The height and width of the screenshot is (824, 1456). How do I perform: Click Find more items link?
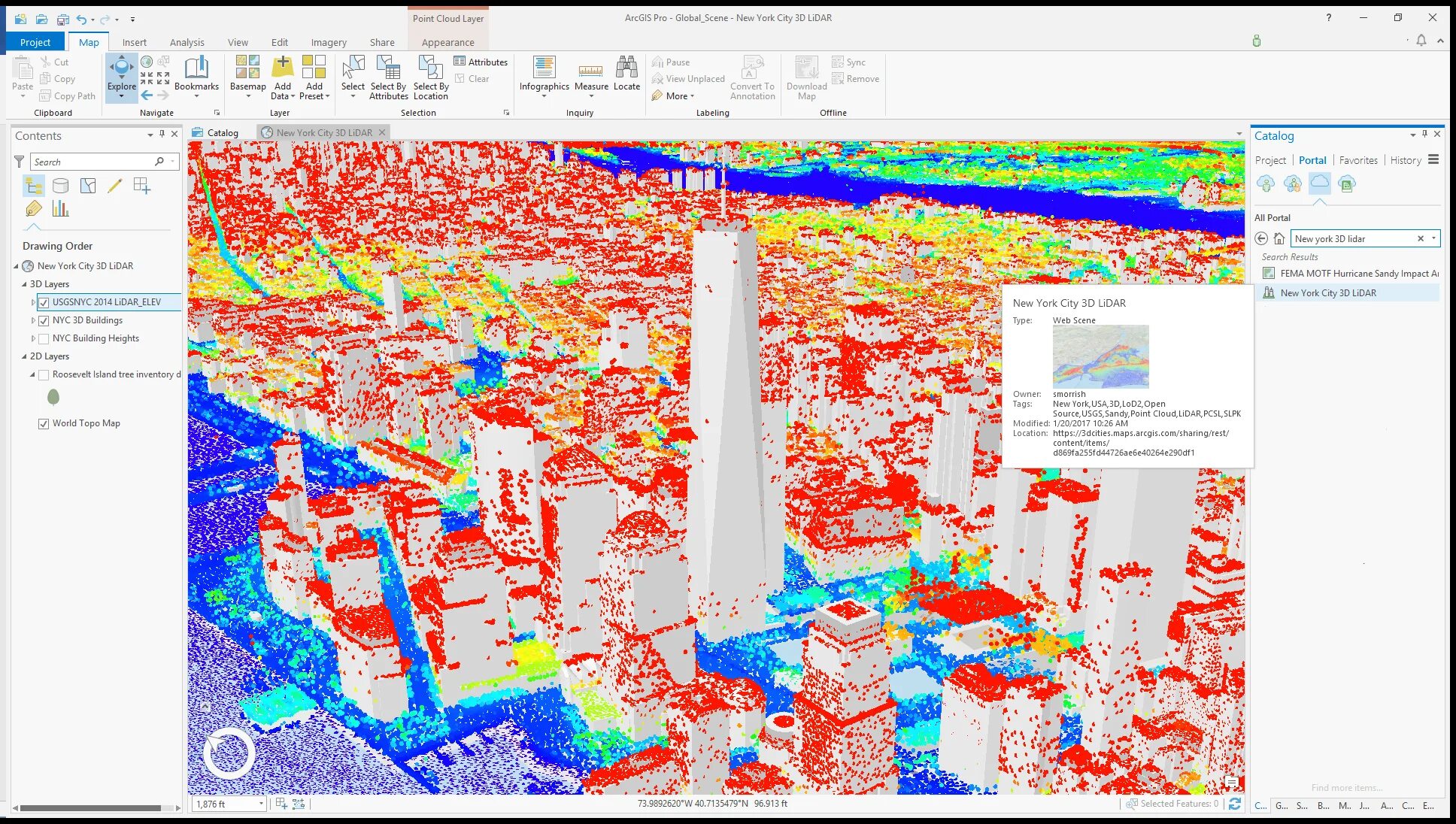coord(1346,788)
